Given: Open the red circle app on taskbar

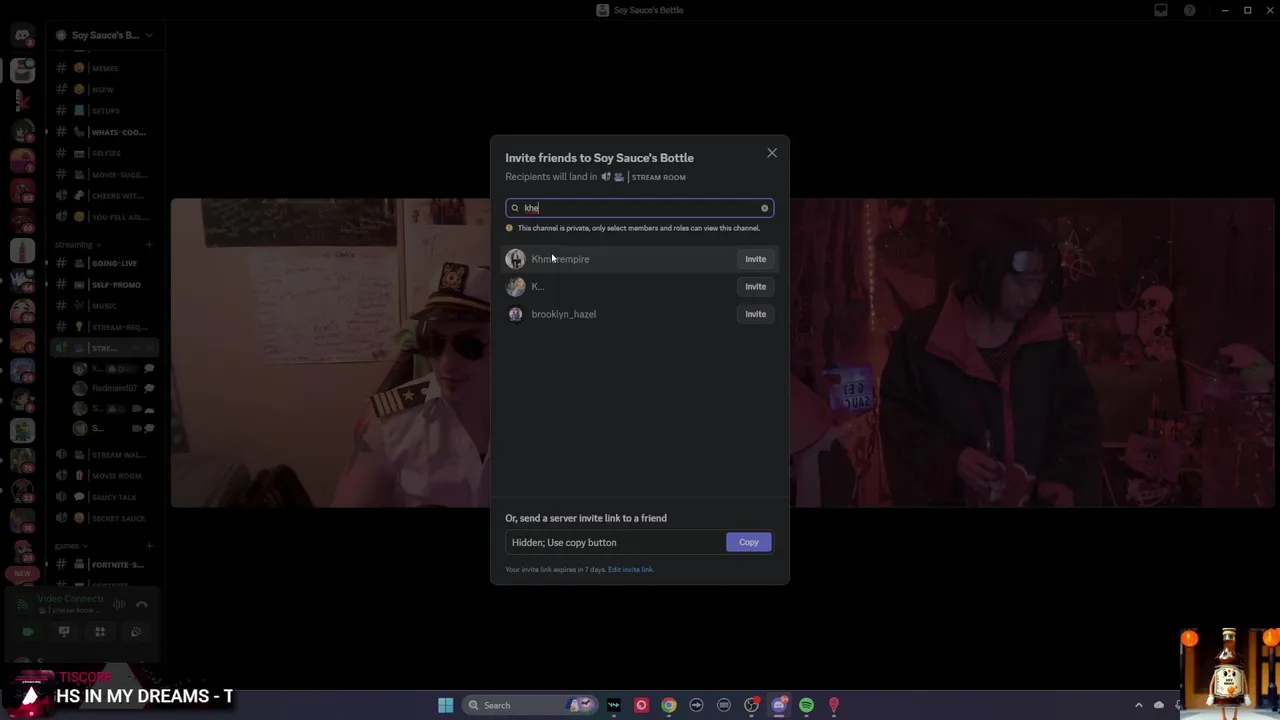Looking at the screenshot, I should coord(641,705).
